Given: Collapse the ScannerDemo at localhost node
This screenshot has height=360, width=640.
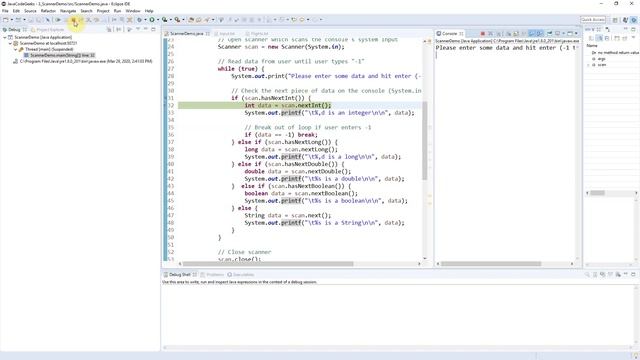Looking at the screenshot, I should (10, 43).
